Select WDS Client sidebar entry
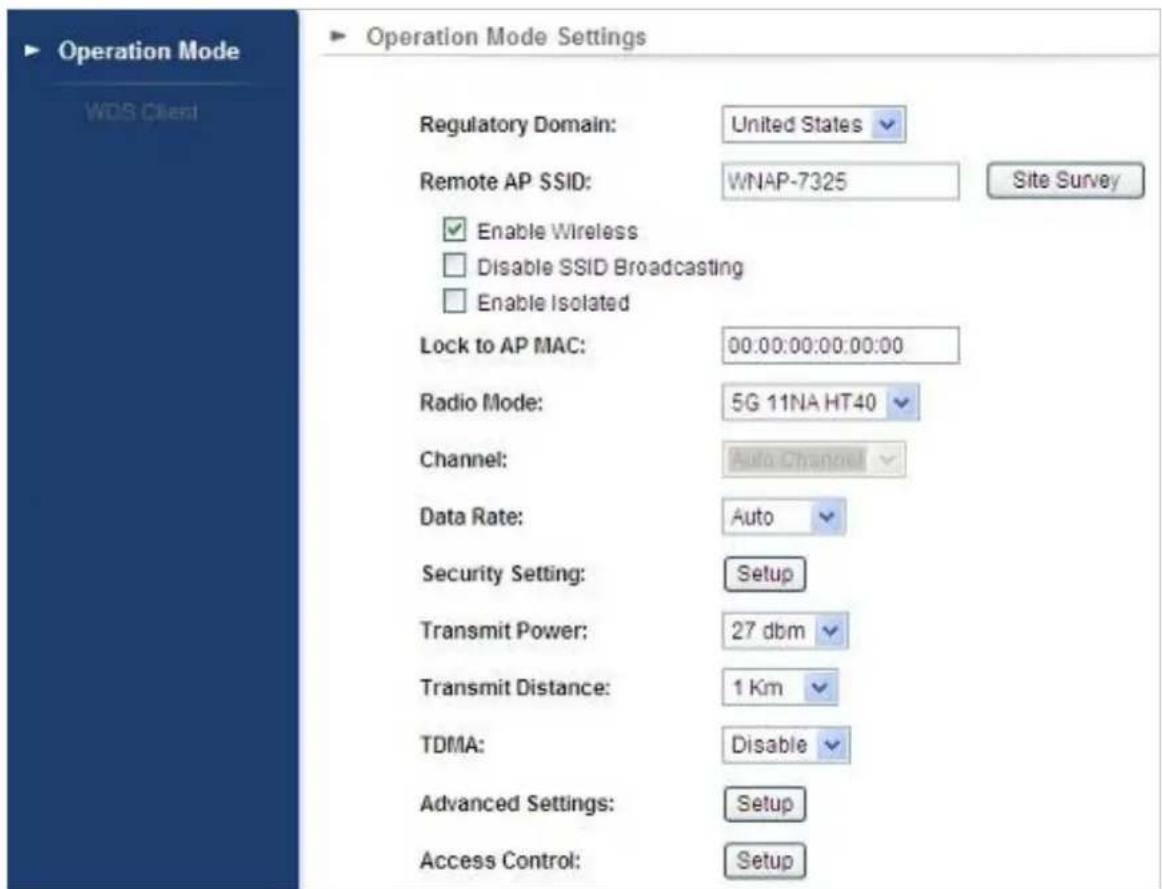 coord(141,113)
